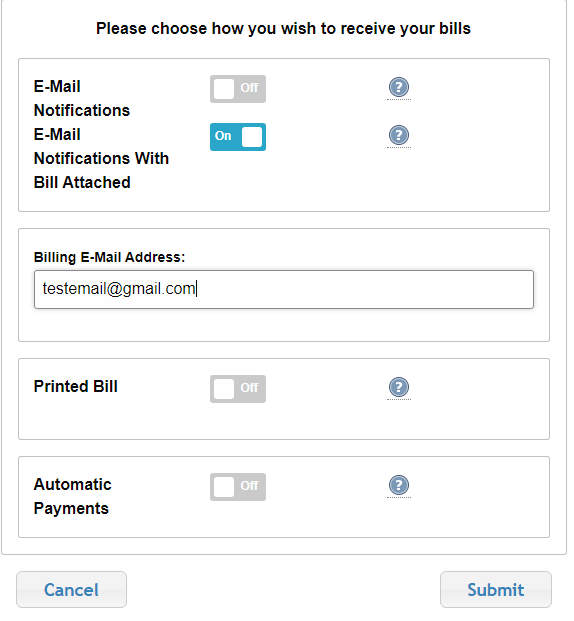Disable E-Mail Notifications With Bill Attached switch
The height and width of the screenshot is (621, 574).
coord(240,138)
